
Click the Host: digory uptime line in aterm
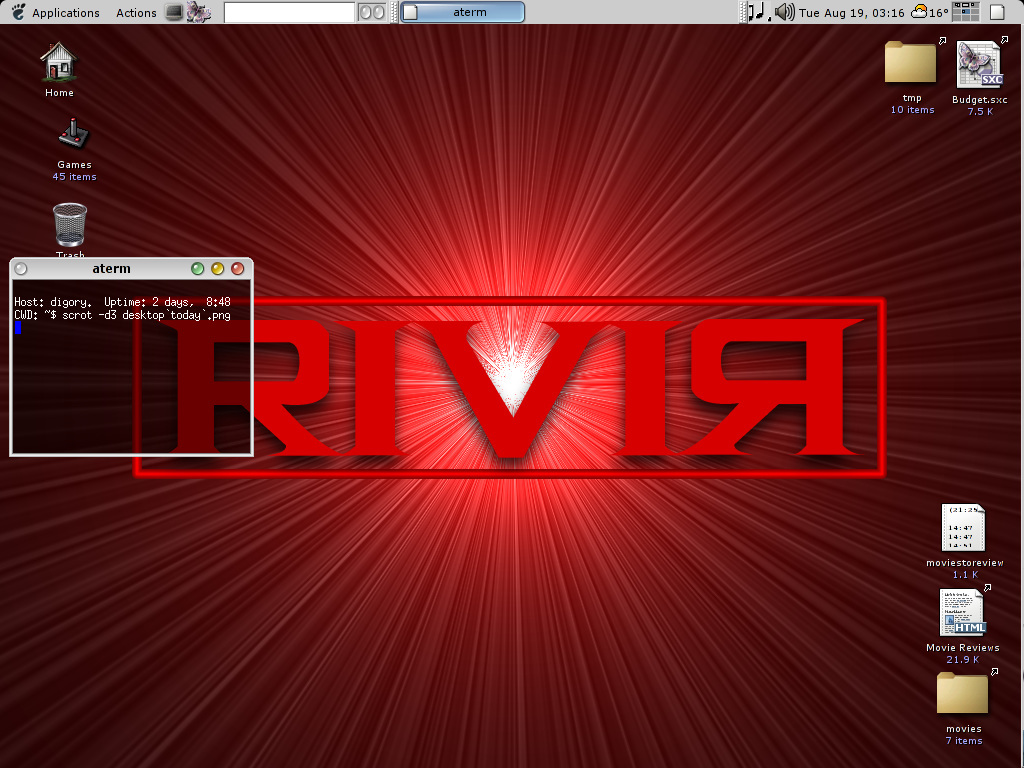pos(122,302)
